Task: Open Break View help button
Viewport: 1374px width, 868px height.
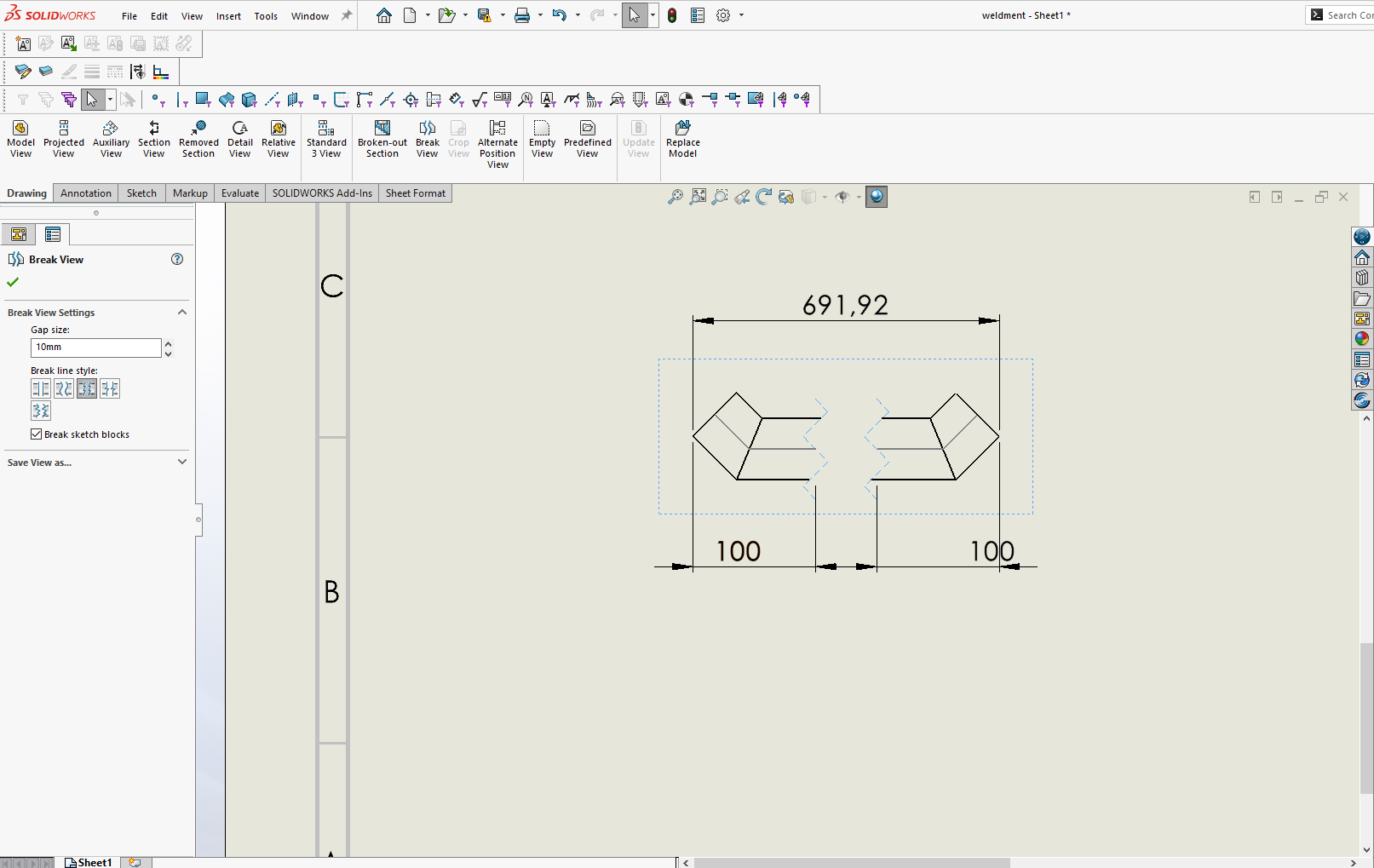Action: pos(177,260)
